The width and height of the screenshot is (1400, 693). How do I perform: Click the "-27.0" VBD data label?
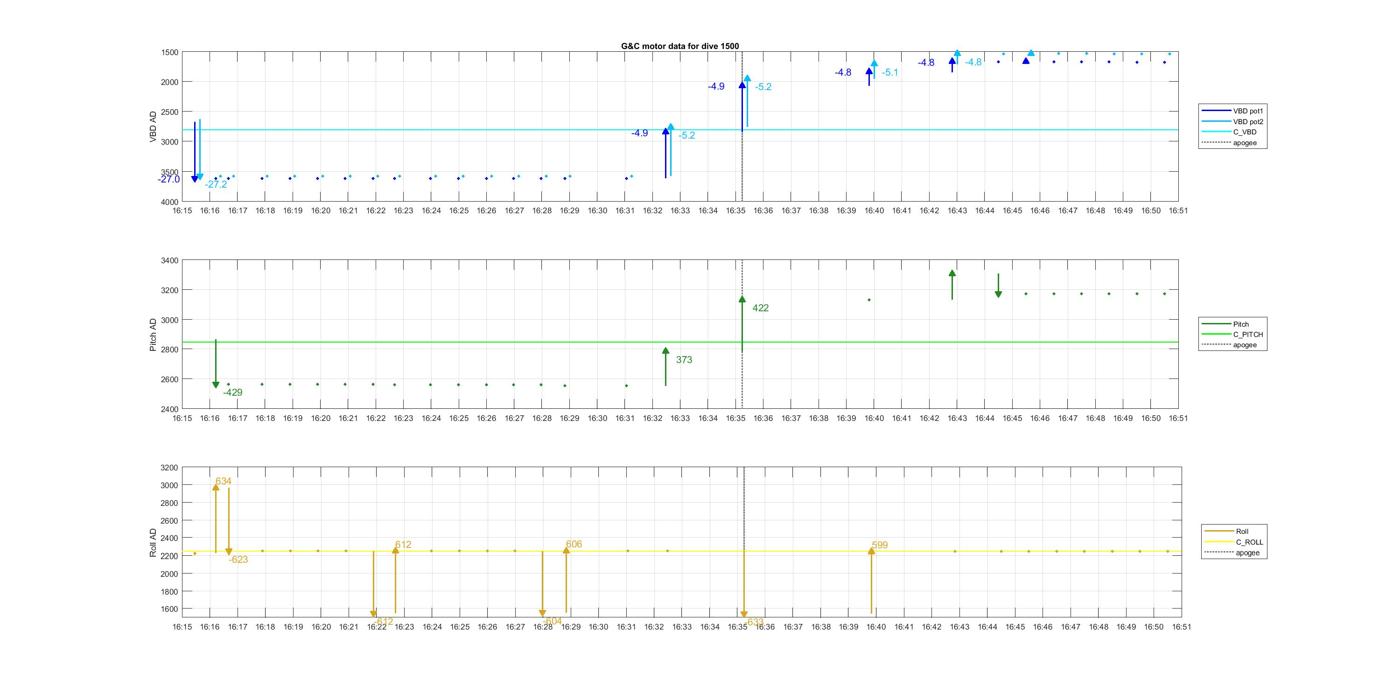coord(168,179)
